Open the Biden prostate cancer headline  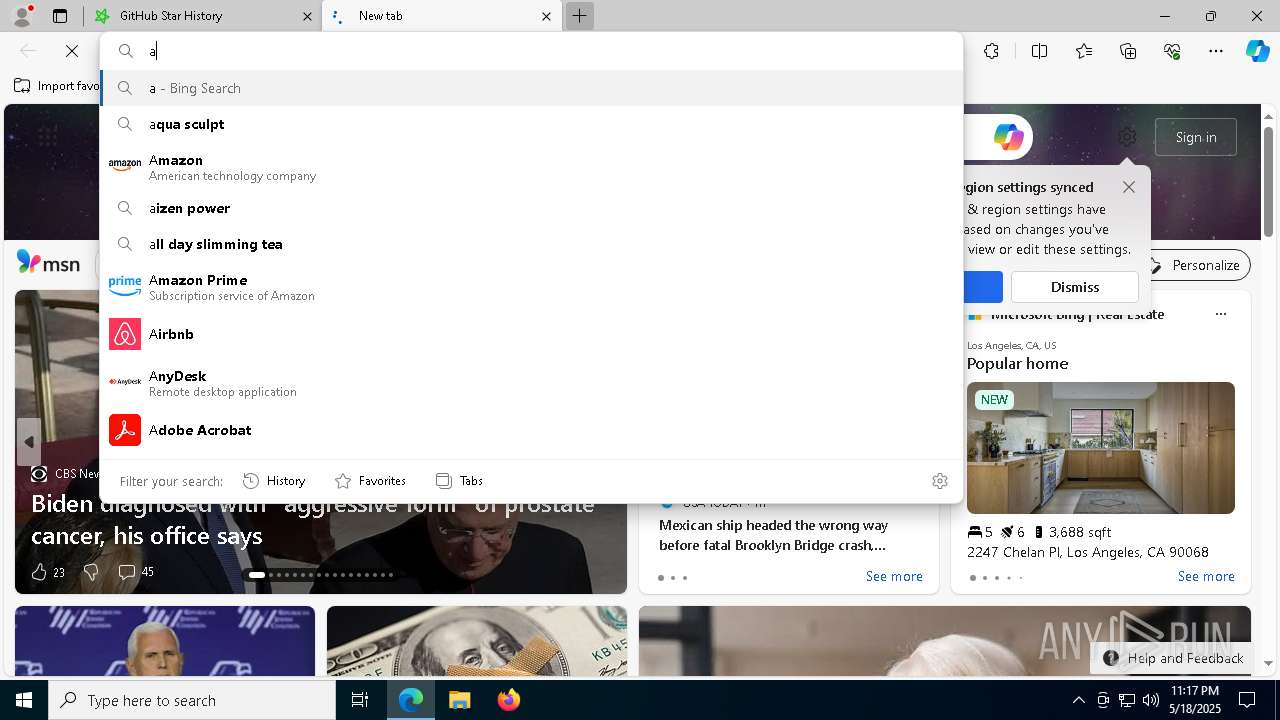313,520
